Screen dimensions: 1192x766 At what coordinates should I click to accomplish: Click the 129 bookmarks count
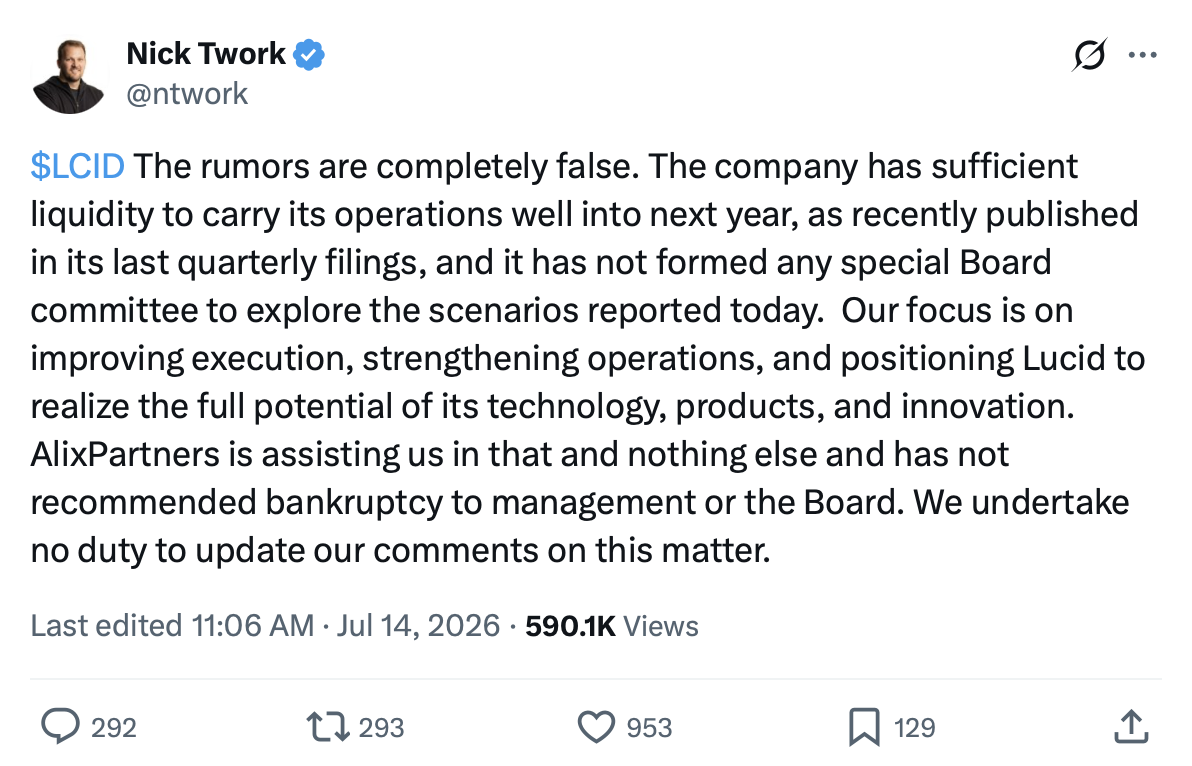pyautogui.click(x=915, y=728)
